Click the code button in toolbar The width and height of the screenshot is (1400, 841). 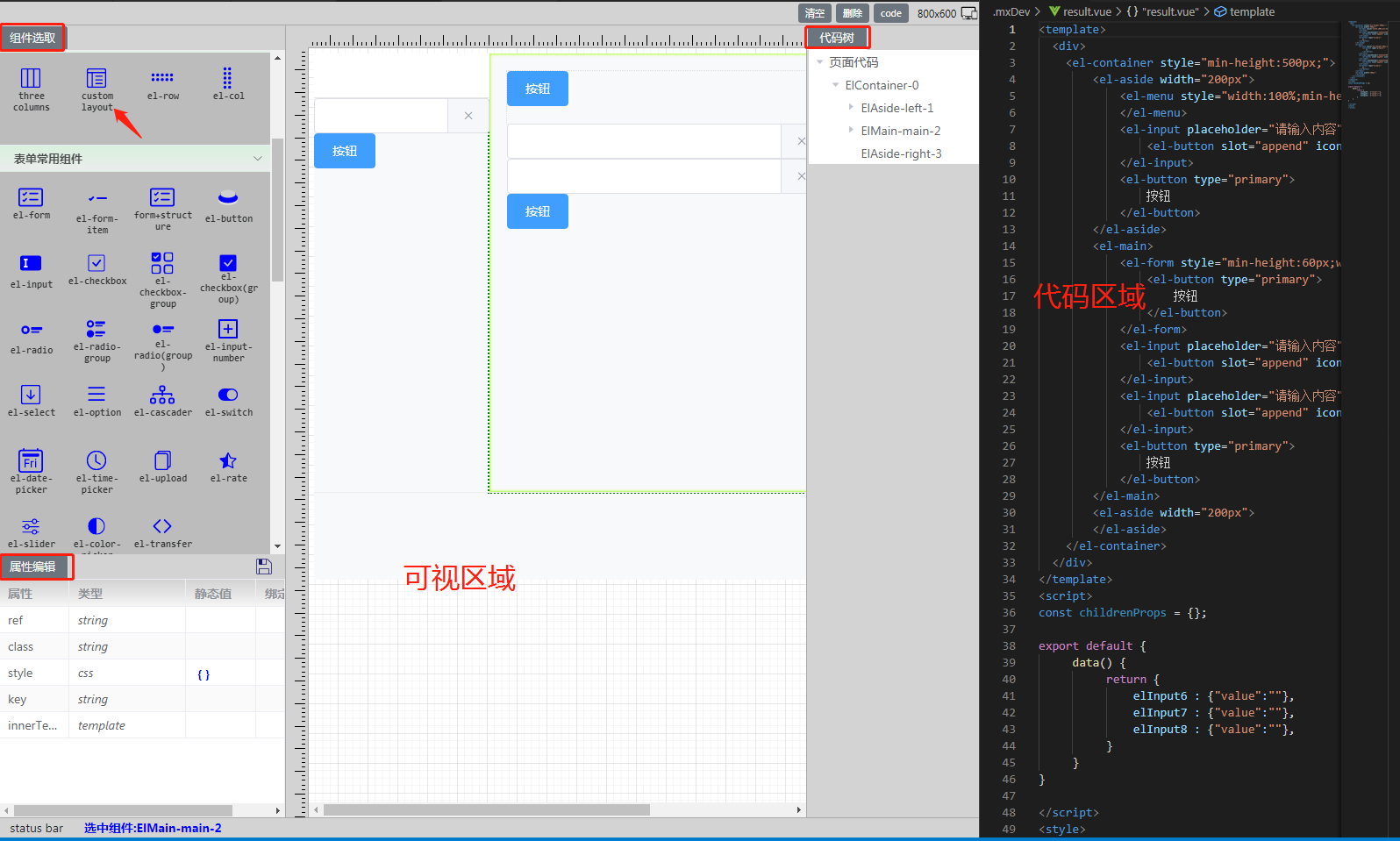[891, 13]
